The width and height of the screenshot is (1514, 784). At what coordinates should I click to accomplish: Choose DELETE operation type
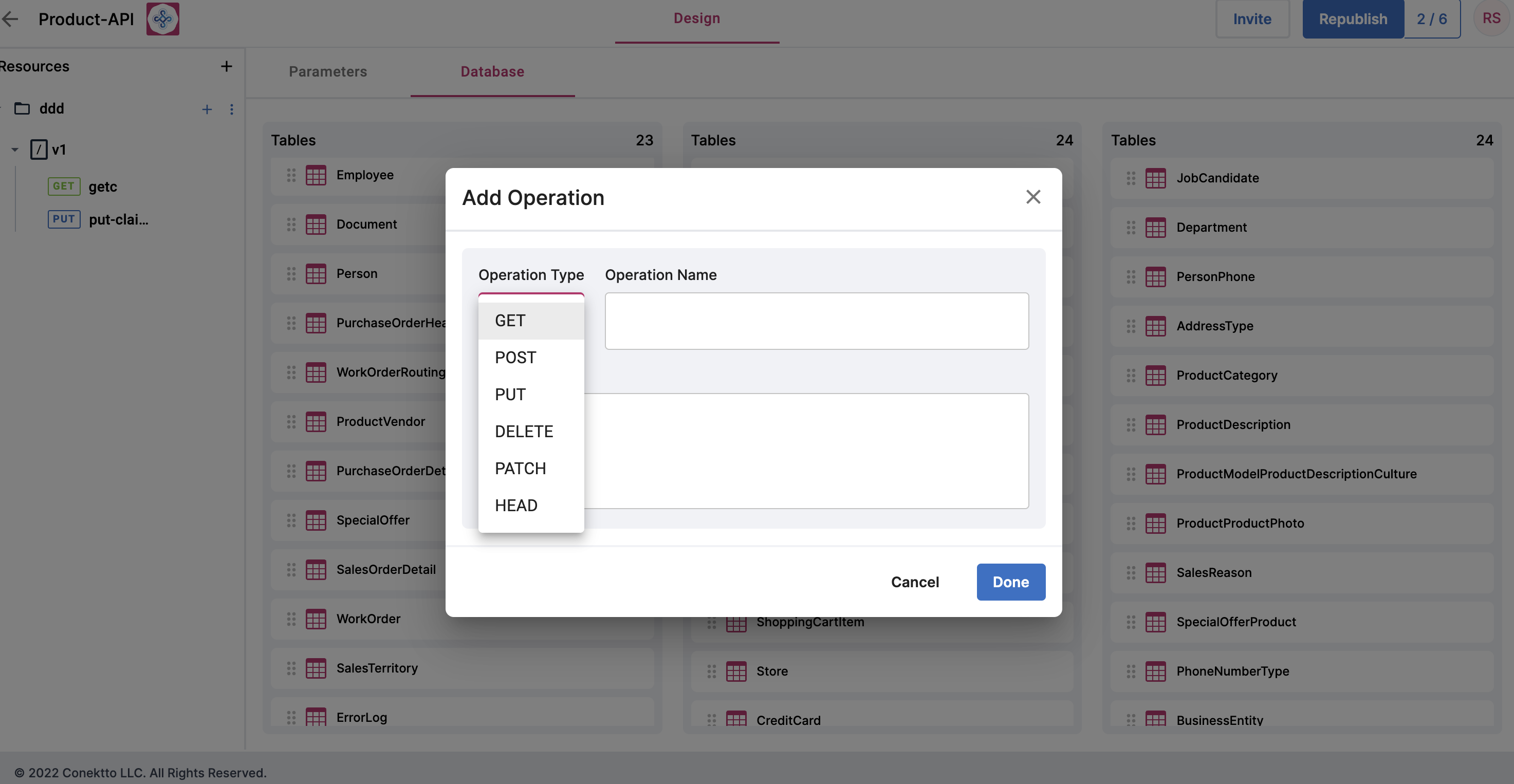coord(531,432)
